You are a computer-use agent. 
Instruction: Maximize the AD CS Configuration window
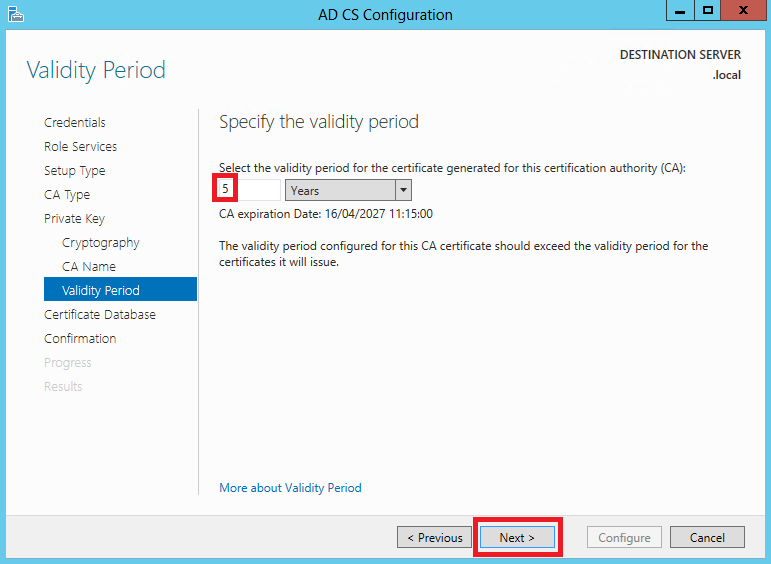coord(707,12)
